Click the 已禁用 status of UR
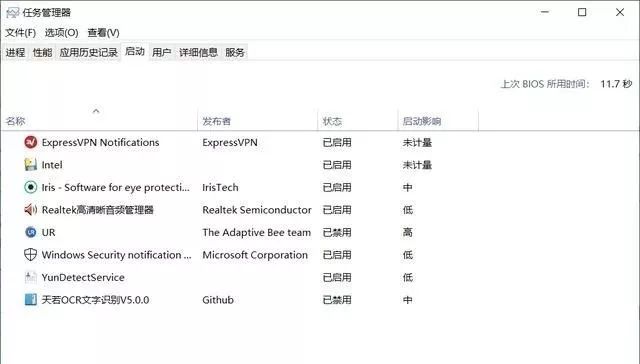This screenshot has height=364, width=640. (337, 232)
